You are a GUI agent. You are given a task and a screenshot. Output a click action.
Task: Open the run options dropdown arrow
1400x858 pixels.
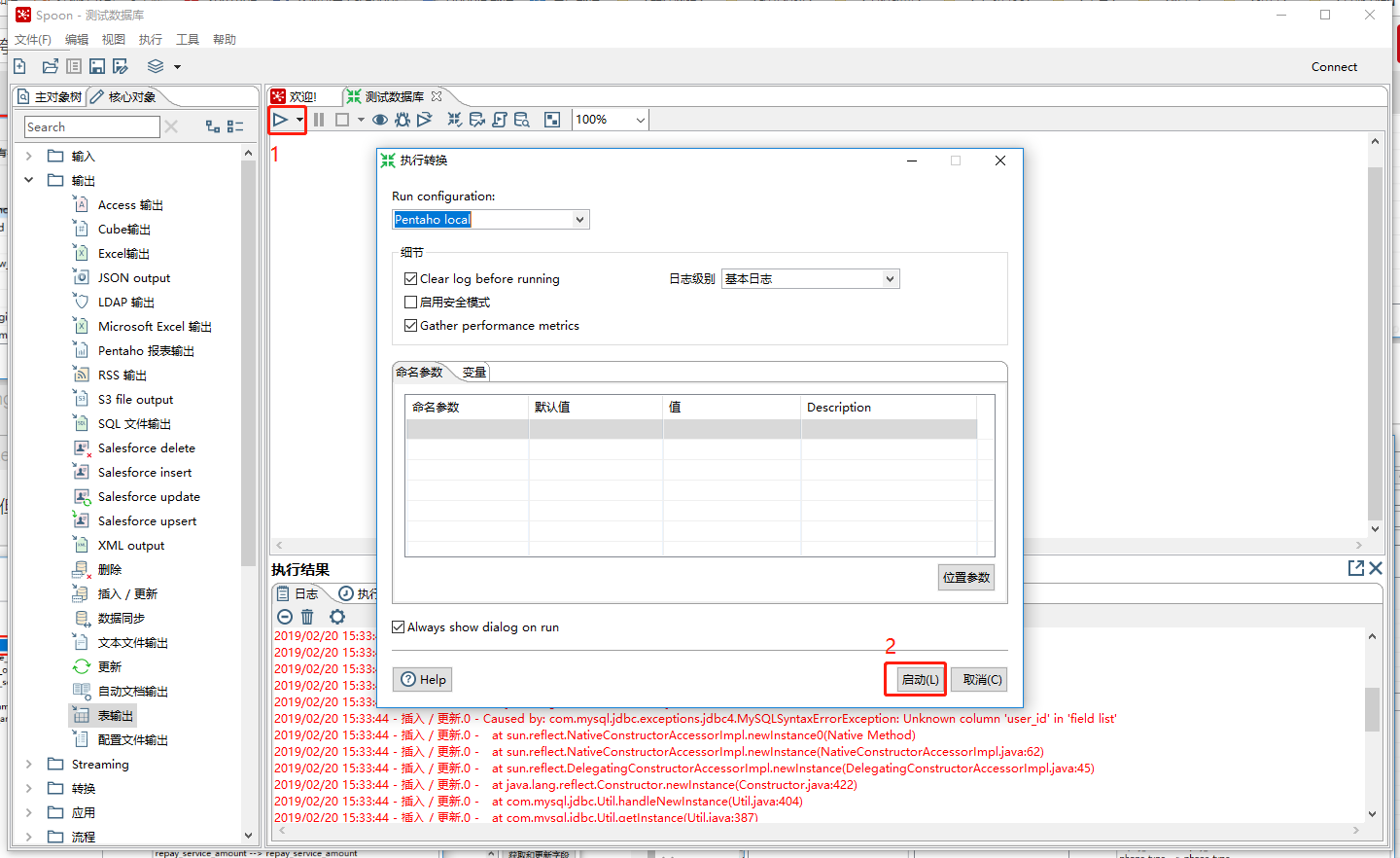click(299, 121)
